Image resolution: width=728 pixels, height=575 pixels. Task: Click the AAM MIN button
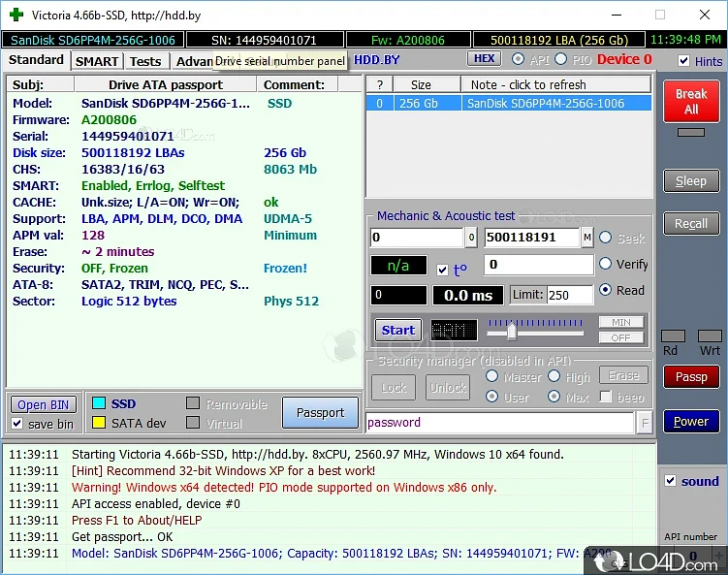[x=621, y=322]
